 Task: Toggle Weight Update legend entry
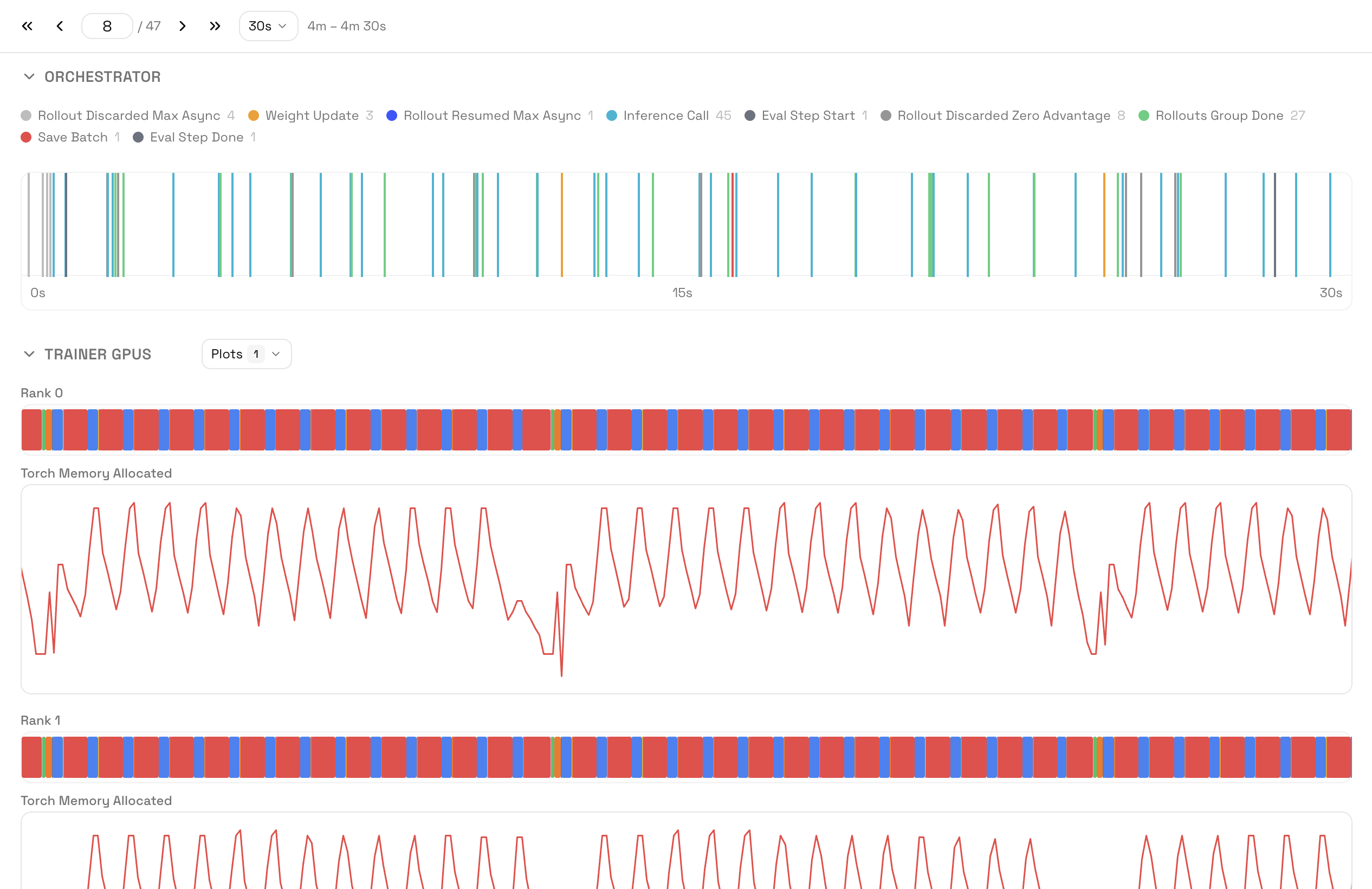click(310, 115)
